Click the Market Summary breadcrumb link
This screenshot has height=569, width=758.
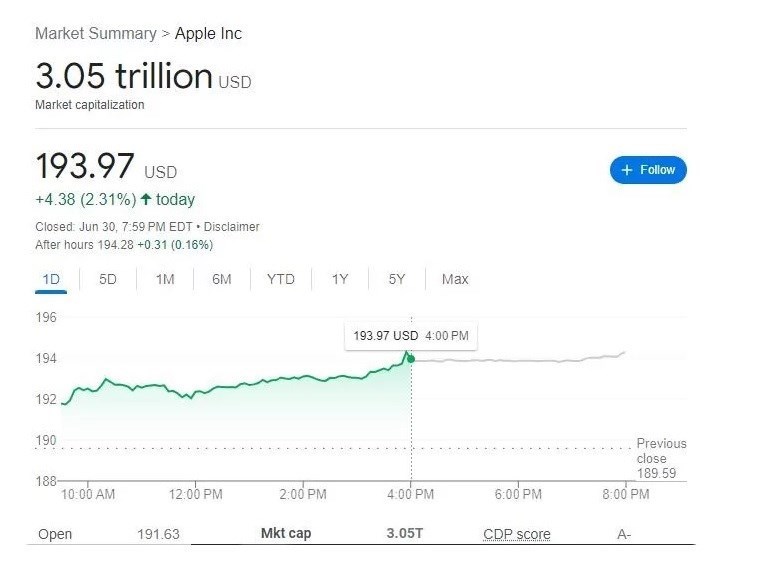(x=95, y=33)
